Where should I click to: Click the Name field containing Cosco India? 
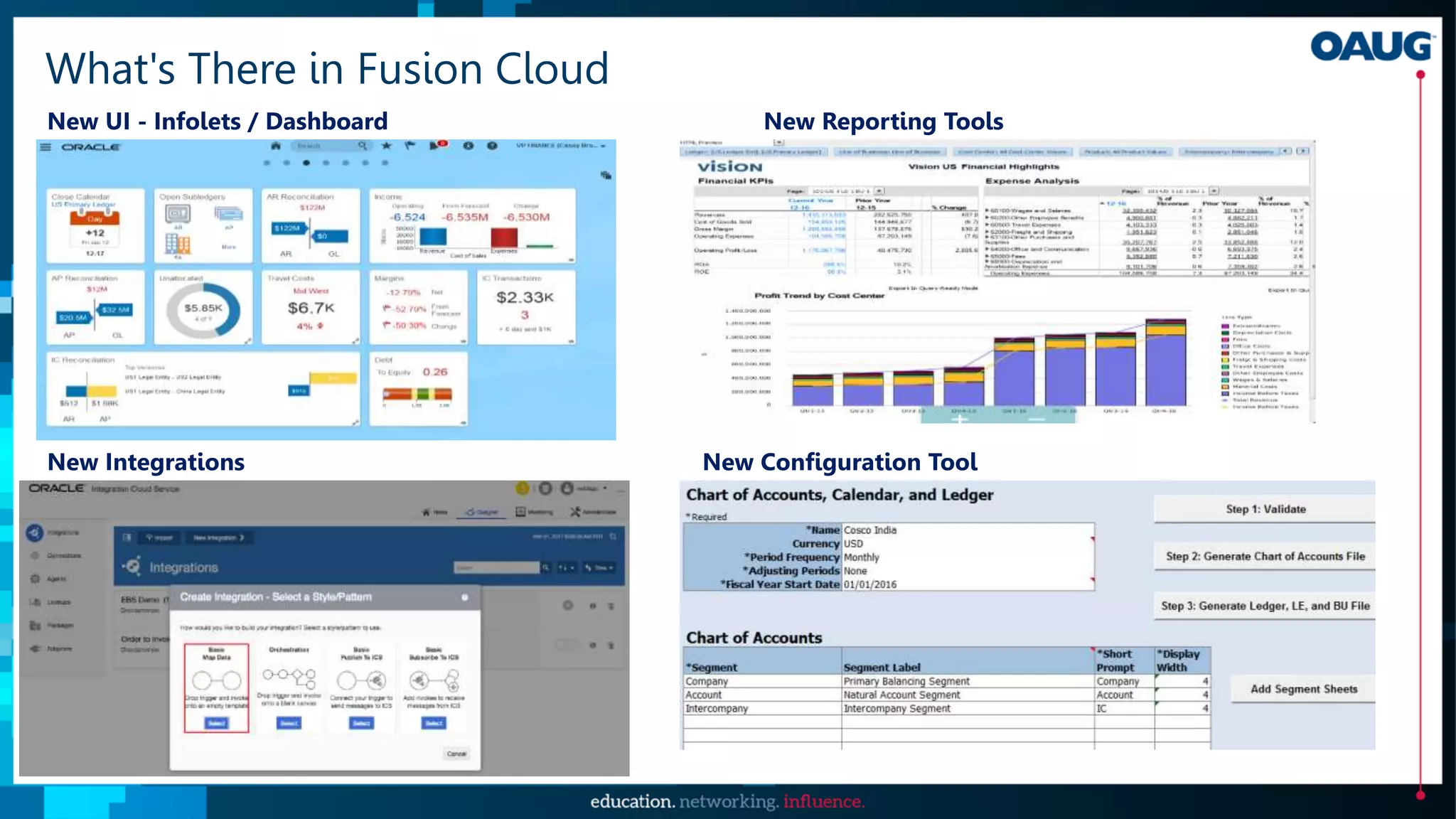pos(968,530)
